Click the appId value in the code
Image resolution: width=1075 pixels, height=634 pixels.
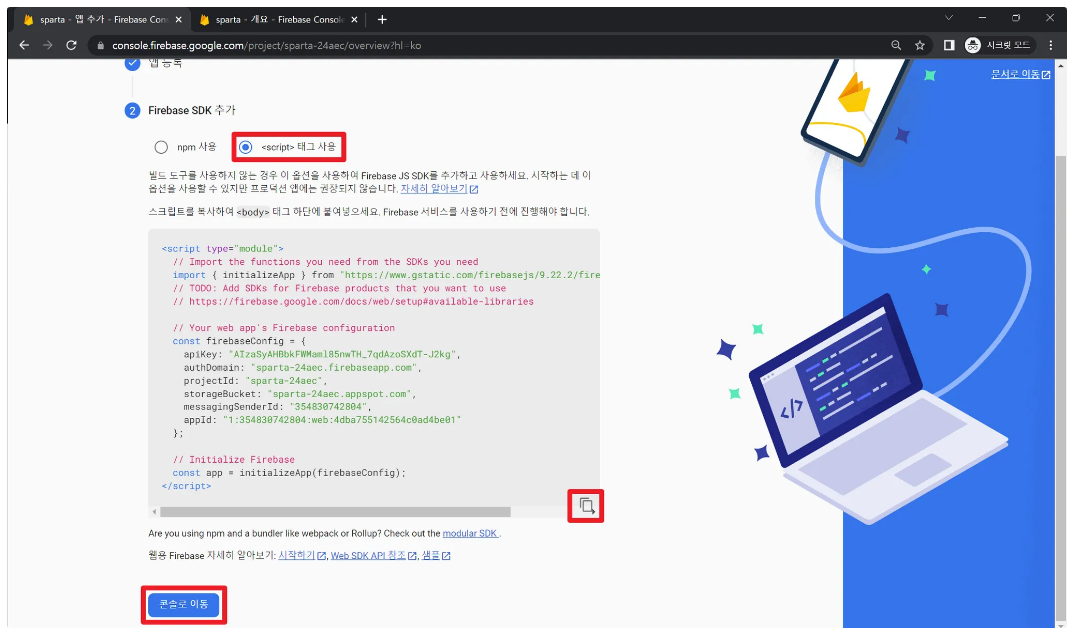click(x=342, y=420)
